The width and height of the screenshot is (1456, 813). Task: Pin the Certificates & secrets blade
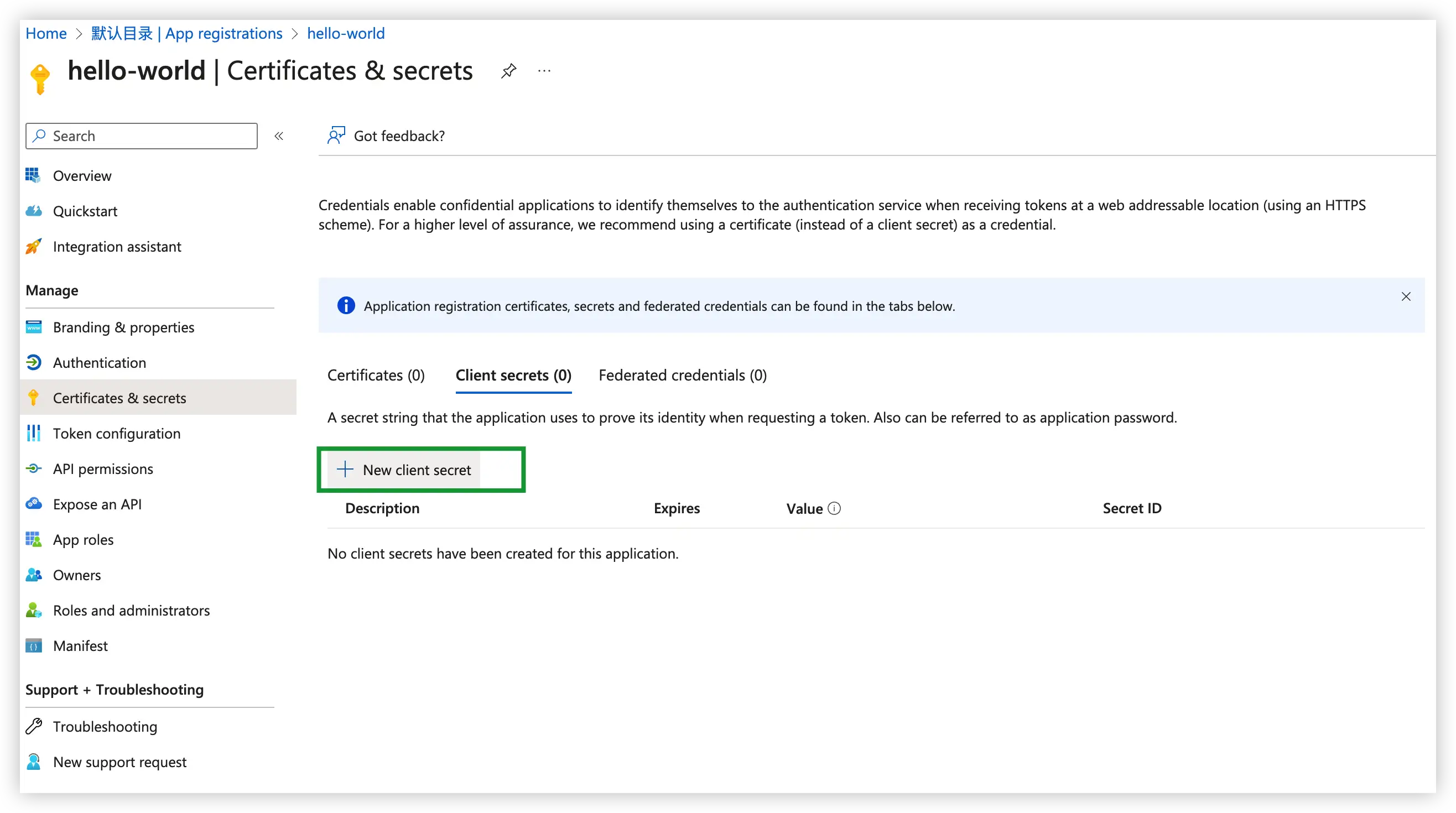pos(508,71)
